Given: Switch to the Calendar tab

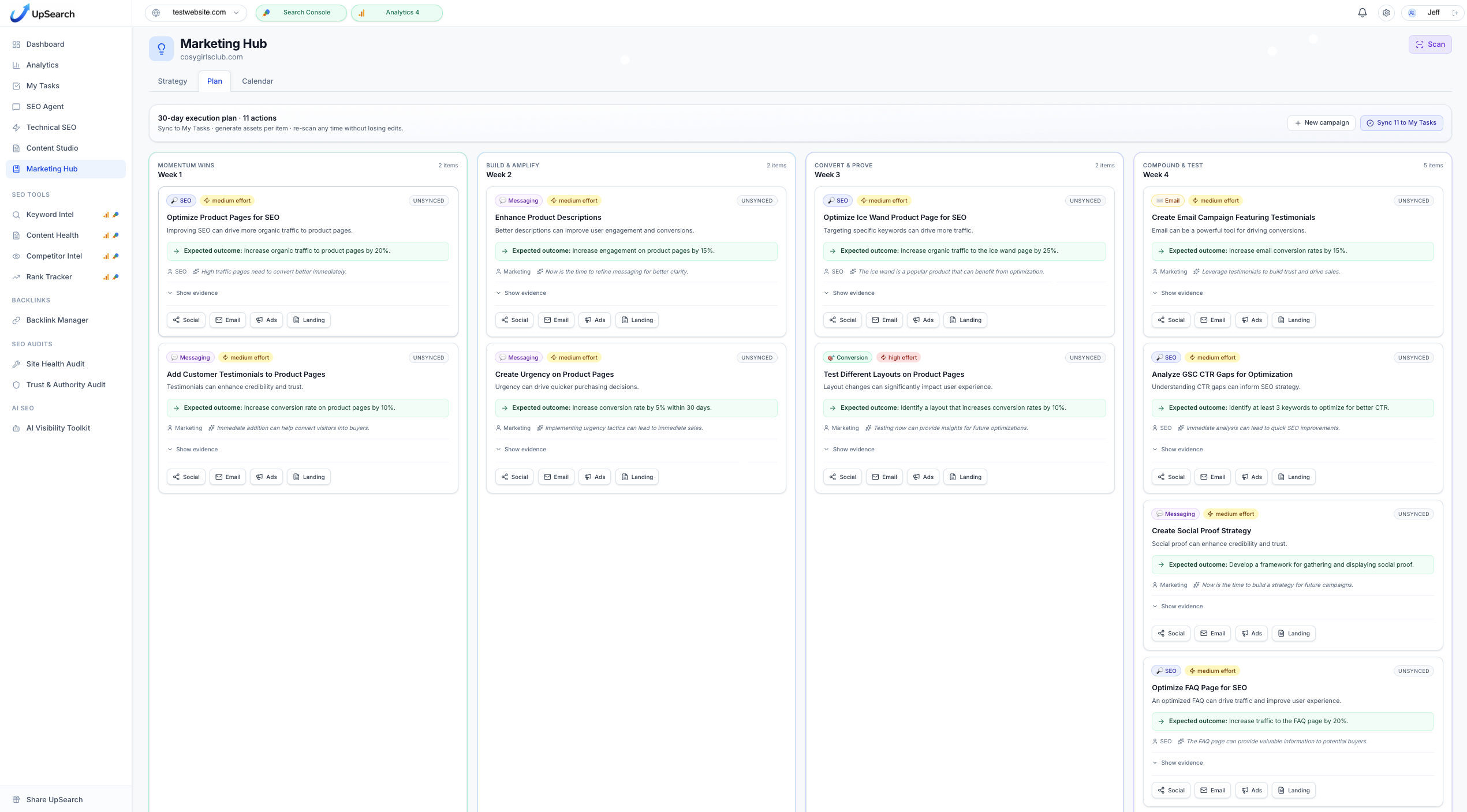Looking at the screenshot, I should [x=257, y=81].
